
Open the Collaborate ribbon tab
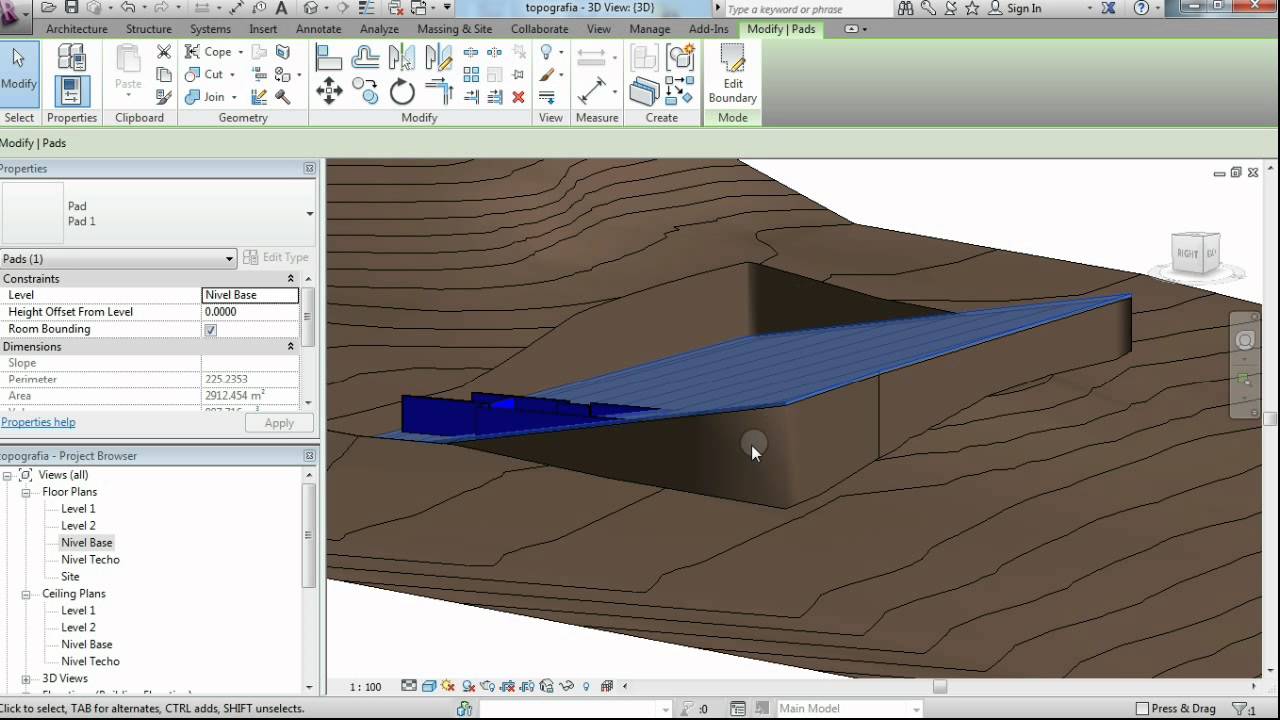tap(539, 29)
